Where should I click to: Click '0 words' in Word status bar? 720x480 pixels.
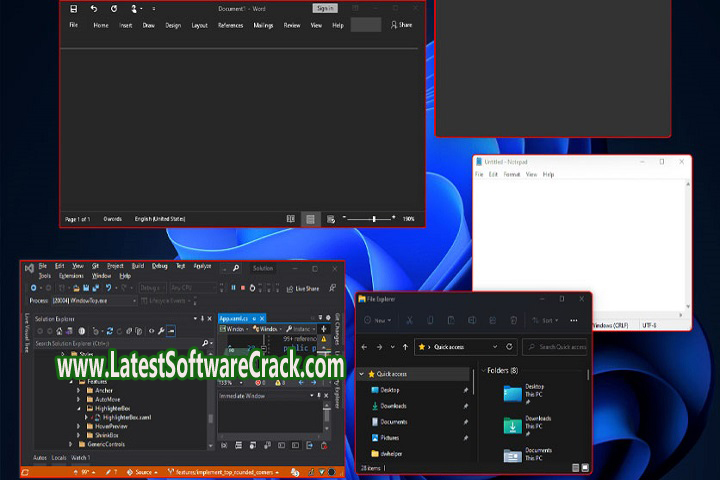pos(112,219)
